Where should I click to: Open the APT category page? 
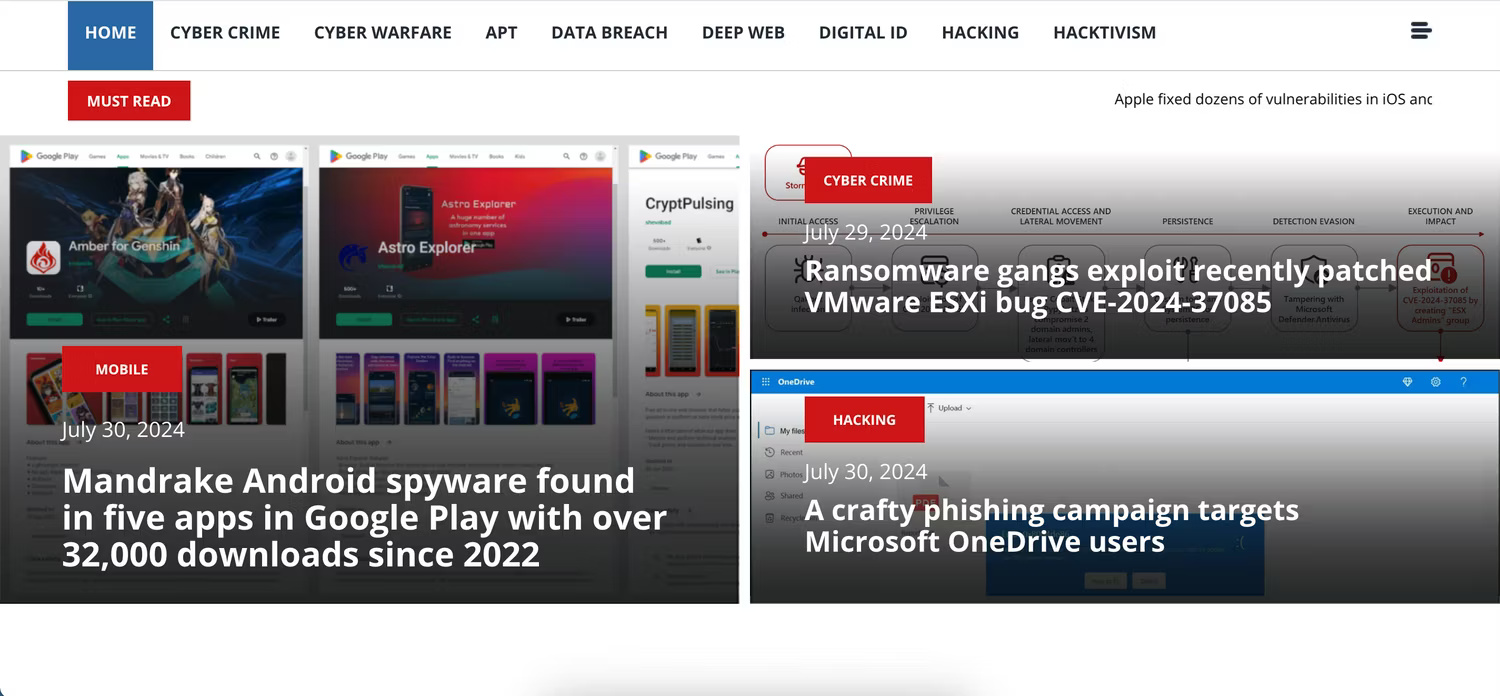click(501, 32)
